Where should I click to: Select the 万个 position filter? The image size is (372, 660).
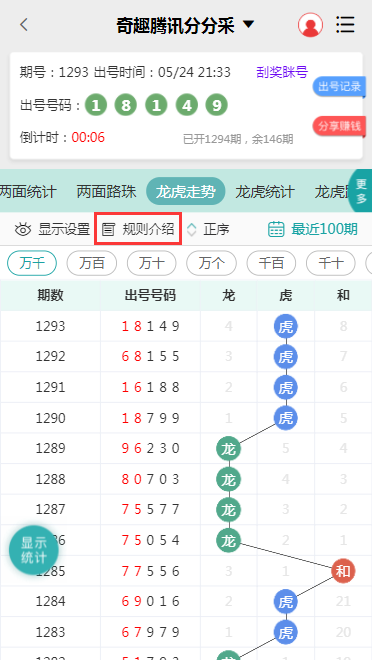211,263
